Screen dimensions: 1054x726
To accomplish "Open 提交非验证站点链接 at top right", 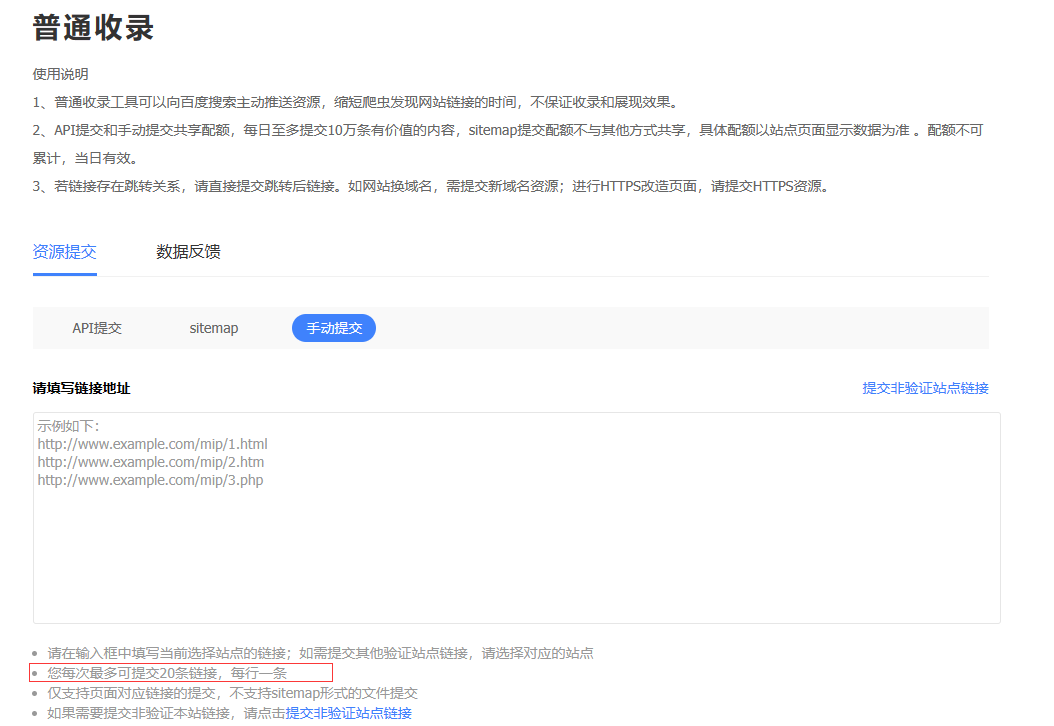I will [x=925, y=387].
